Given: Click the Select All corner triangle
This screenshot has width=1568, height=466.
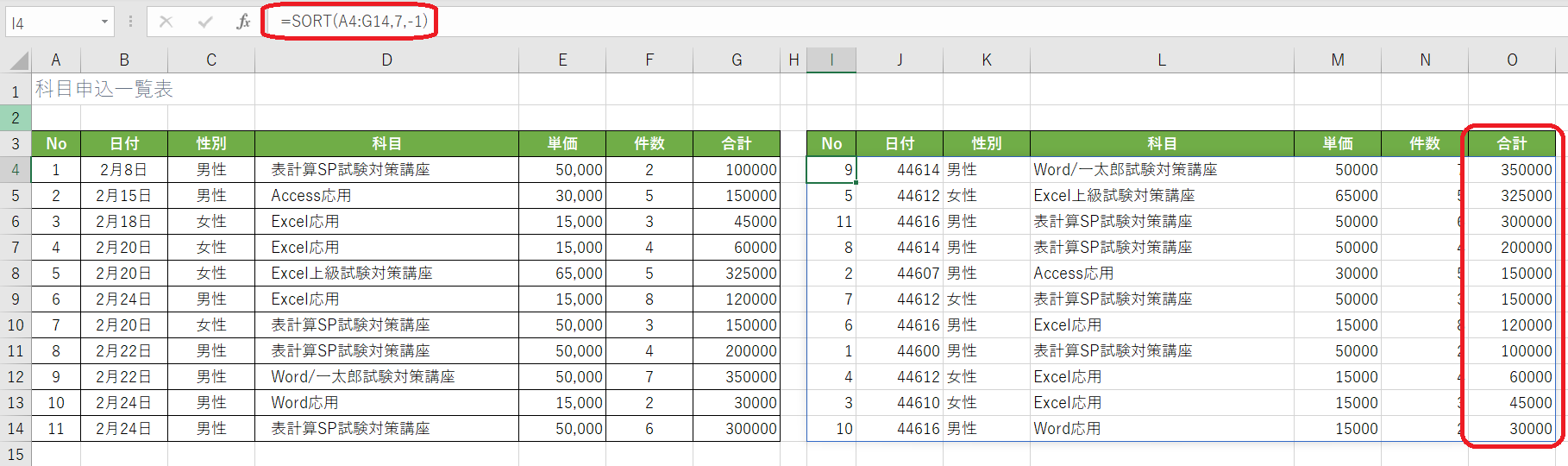Looking at the screenshot, I should point(19,60).
